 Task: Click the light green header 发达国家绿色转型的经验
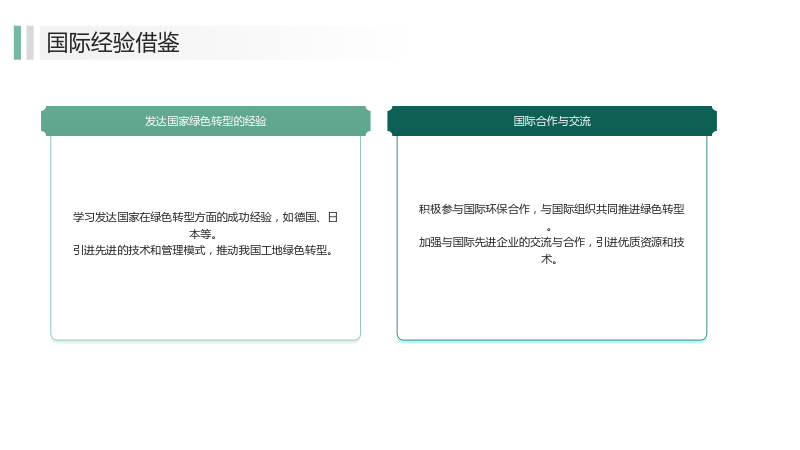[206, 121]
